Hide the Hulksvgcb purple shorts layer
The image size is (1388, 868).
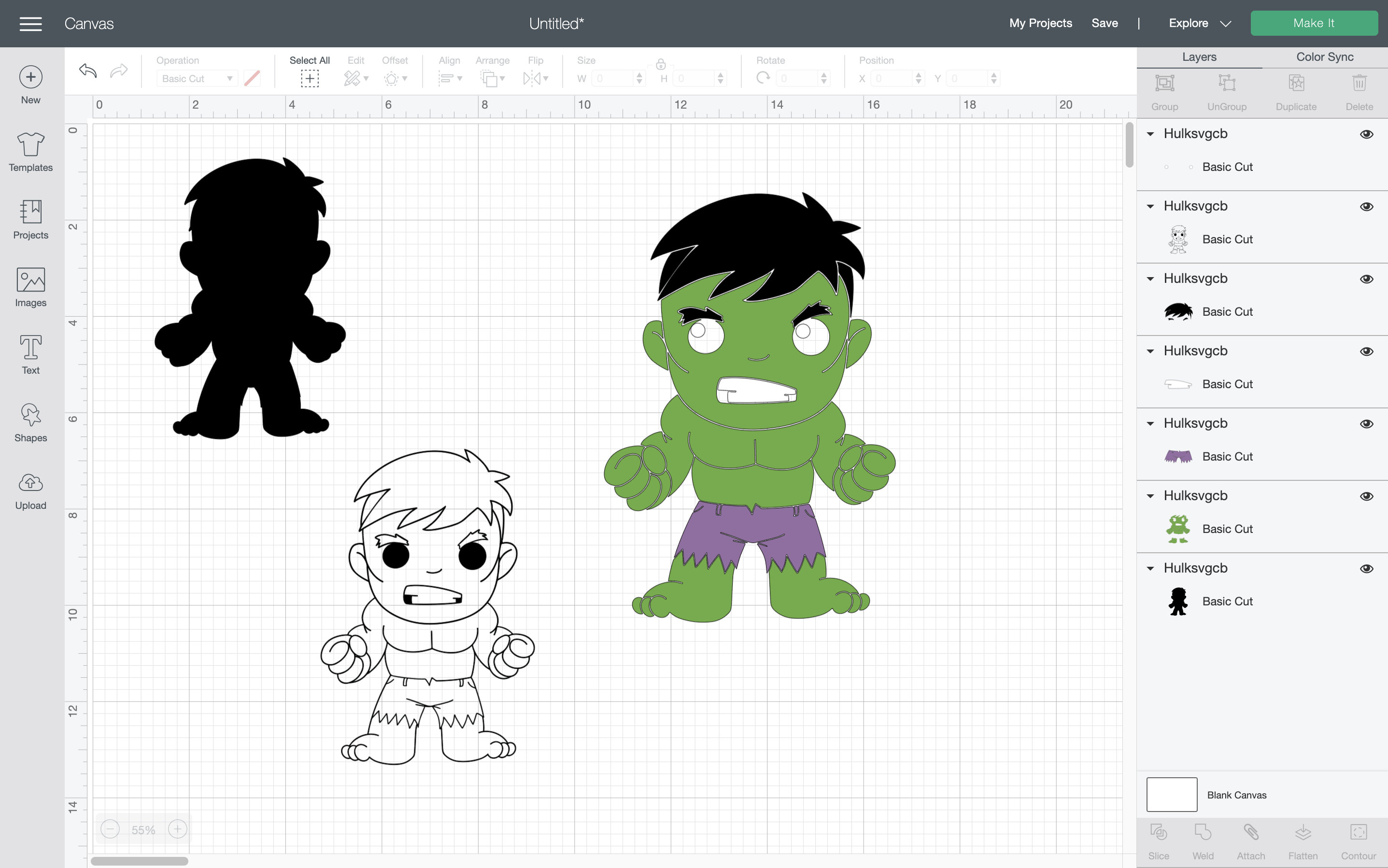1366,424
